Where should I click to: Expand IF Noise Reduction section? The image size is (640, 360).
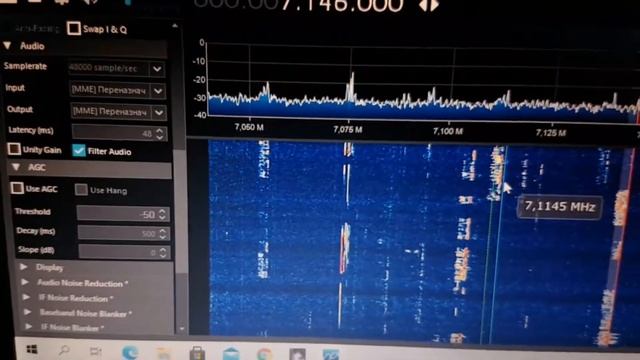pos(26,297)
